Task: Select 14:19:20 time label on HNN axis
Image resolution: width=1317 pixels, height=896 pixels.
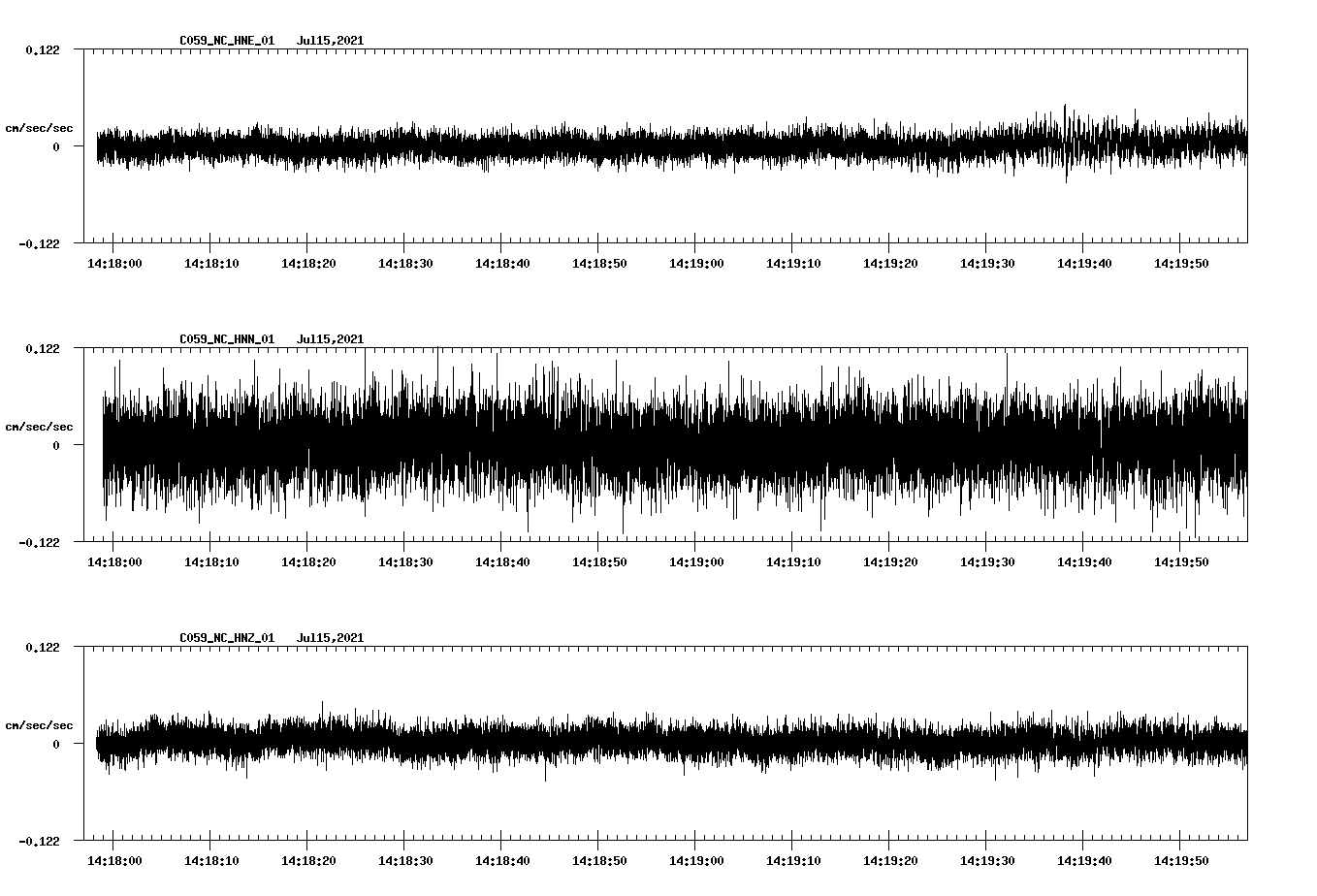Action: pyautogui.click(x=890, y=562)
